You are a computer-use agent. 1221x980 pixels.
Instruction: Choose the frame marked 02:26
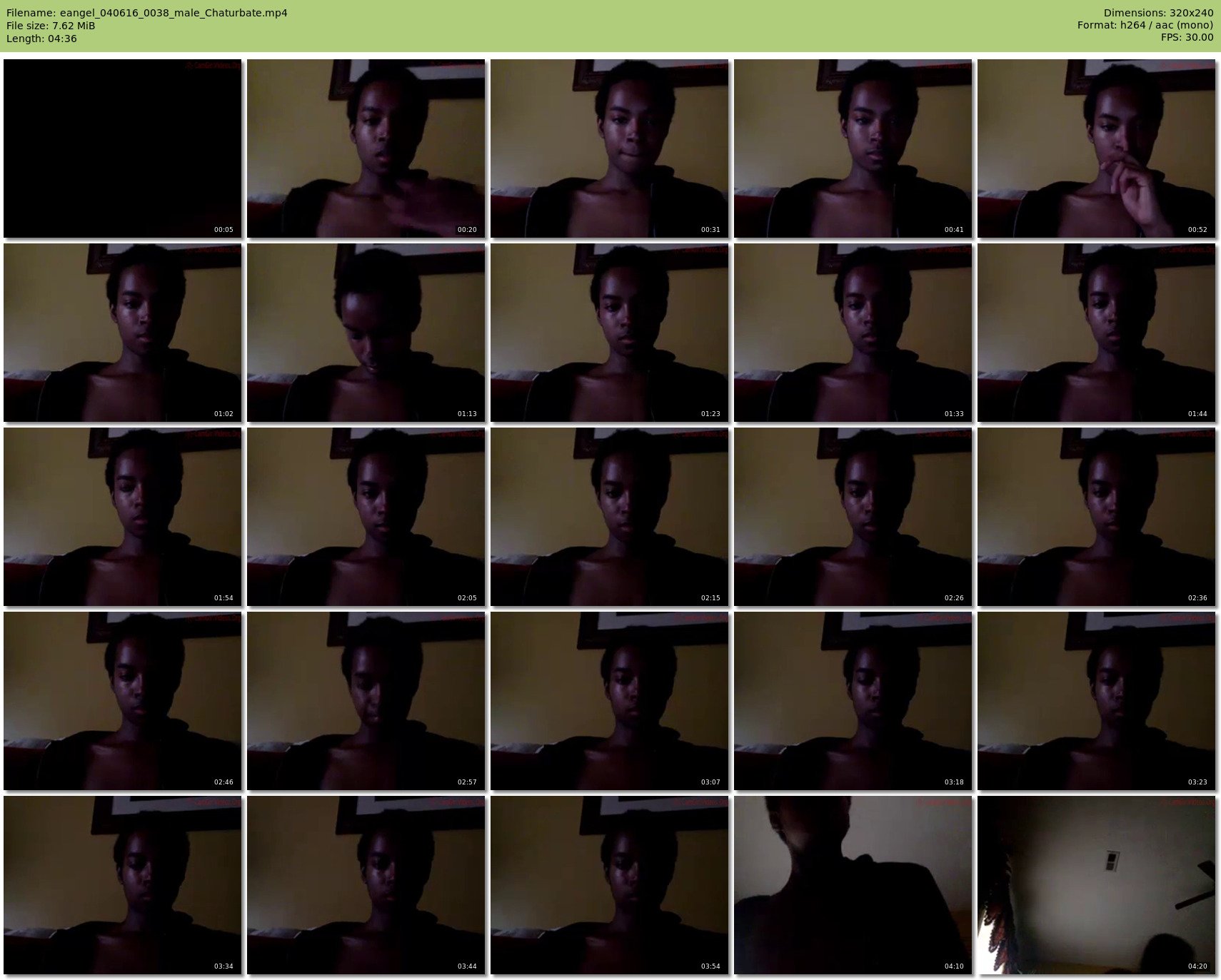point(853,517)
